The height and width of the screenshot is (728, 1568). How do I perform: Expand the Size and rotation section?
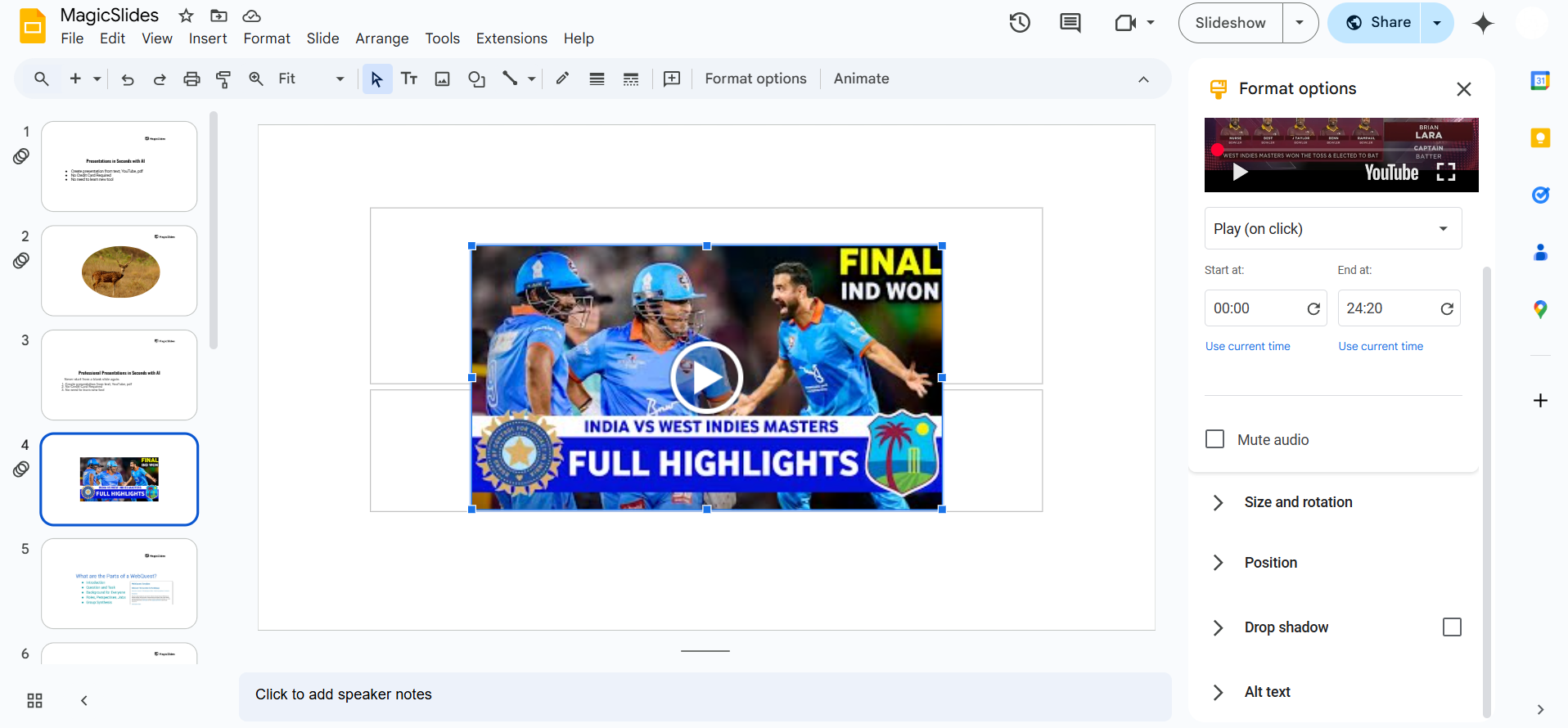(1298, 502)
